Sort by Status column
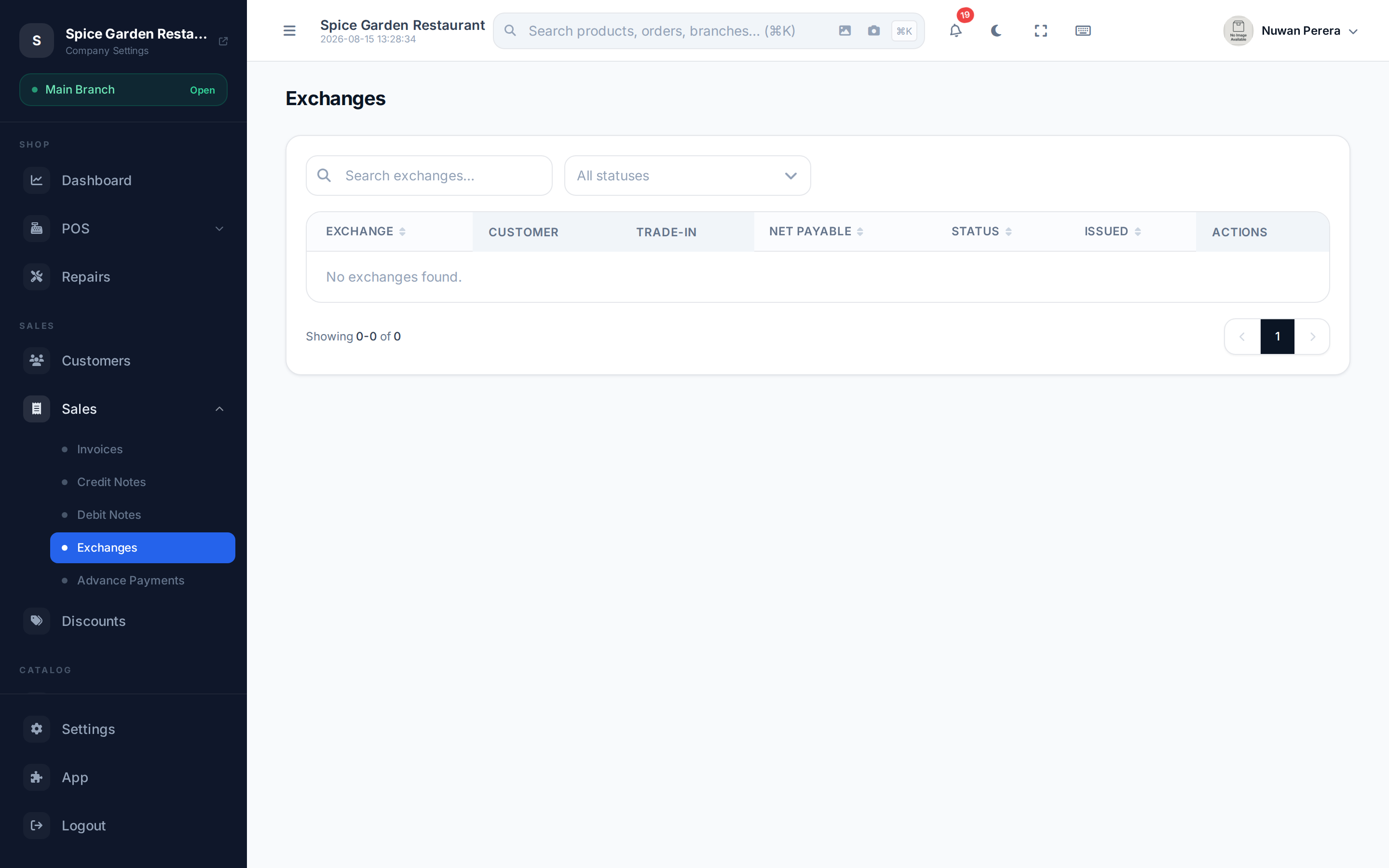1389x868 pixels. pos(981,231)
